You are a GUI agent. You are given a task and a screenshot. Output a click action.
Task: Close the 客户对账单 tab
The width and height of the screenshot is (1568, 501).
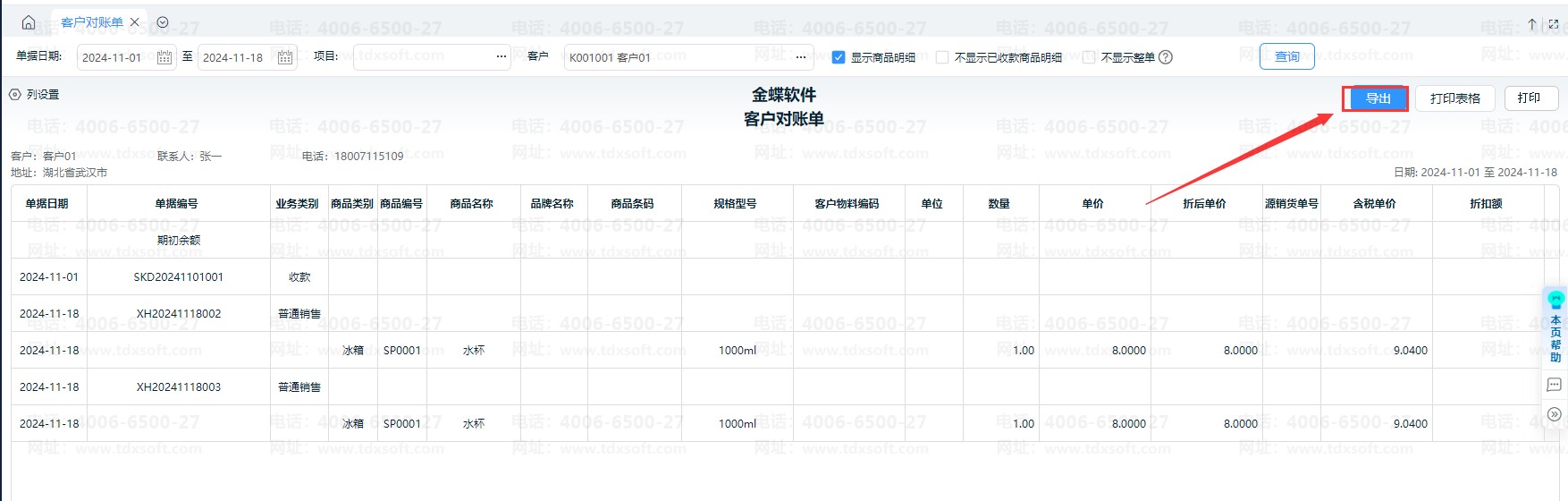(135, 22)
